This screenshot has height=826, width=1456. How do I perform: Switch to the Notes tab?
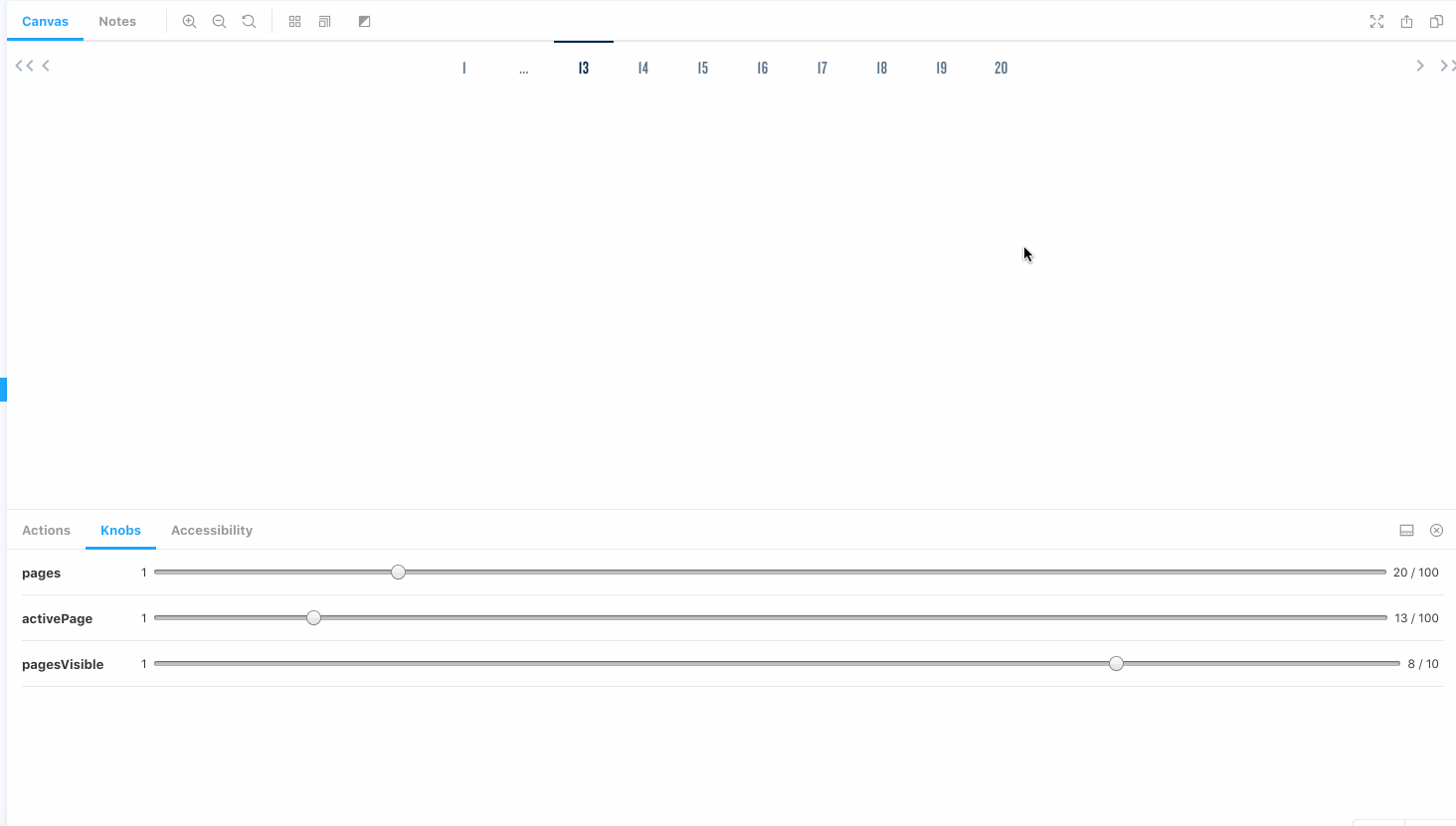pos(117,21)
